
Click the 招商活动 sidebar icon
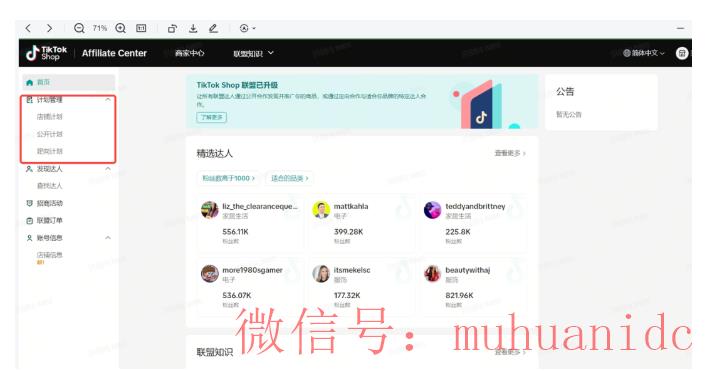(29, 204)
